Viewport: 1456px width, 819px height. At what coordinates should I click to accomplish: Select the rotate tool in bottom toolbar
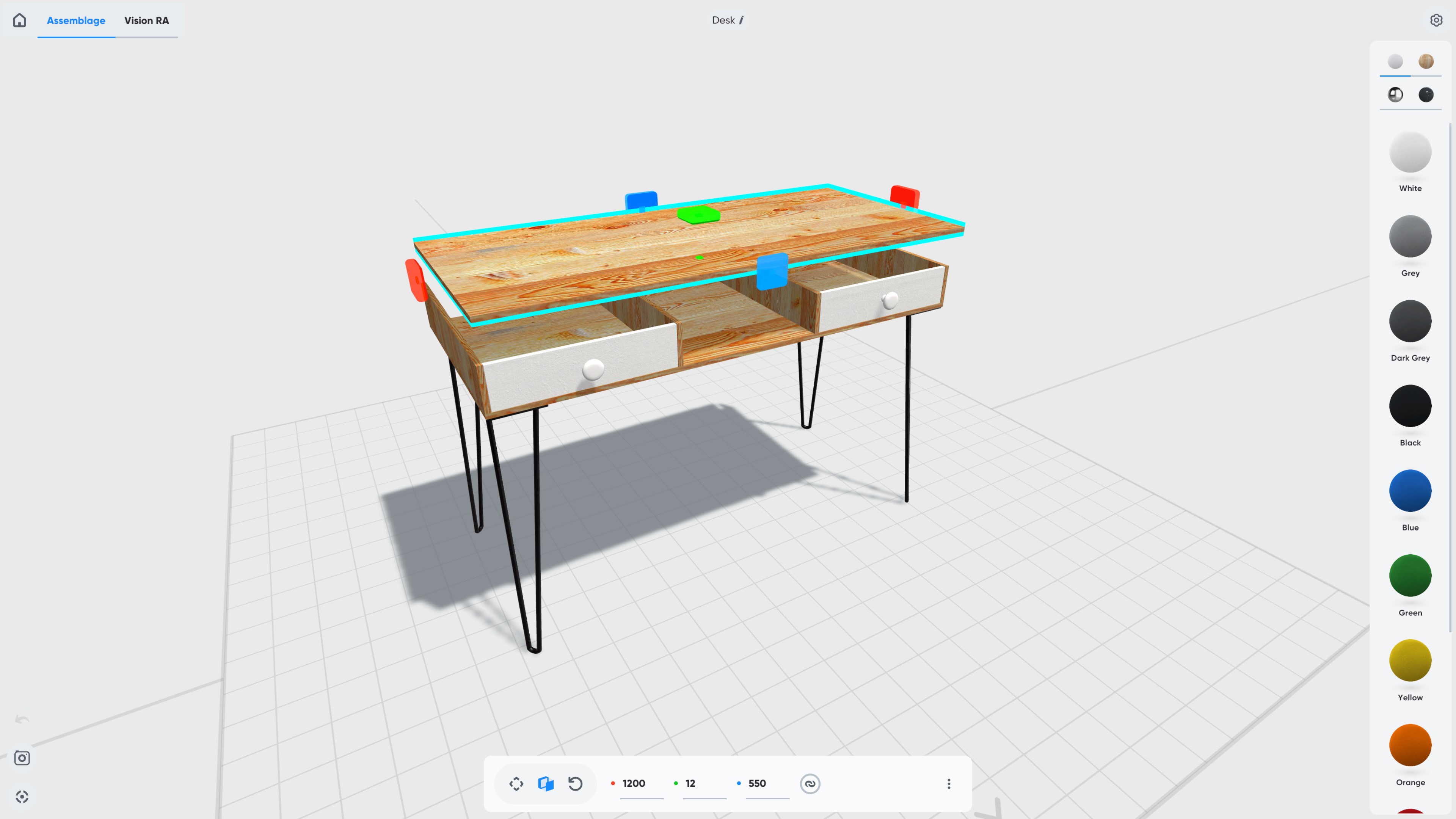(x=576, y=783)
